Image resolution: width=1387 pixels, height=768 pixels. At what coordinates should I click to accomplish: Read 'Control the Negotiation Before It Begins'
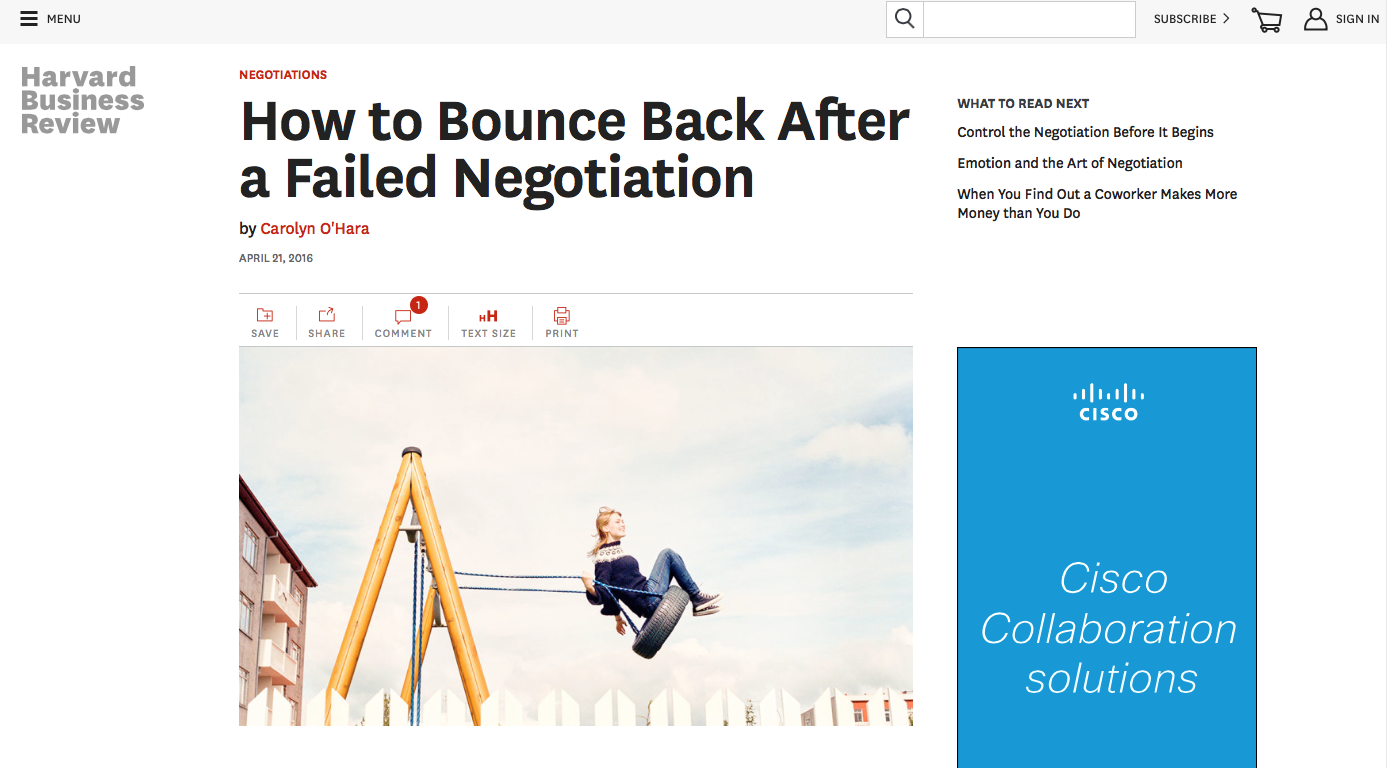point(1085,132)
